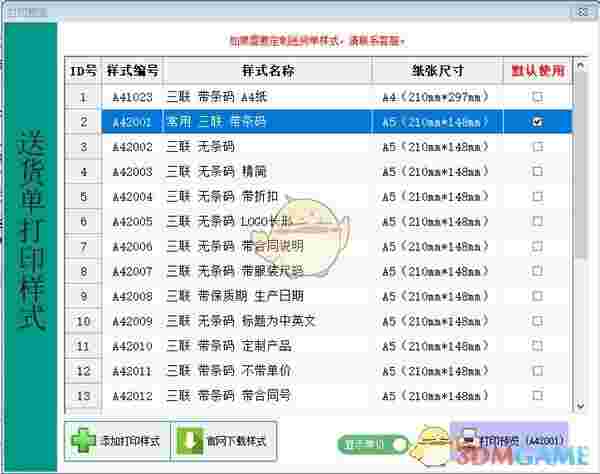The height and width of the screenshot is (474, 600).
Task: Select style name 三联 无条码 带折扣
Action: tap(222, 196)
